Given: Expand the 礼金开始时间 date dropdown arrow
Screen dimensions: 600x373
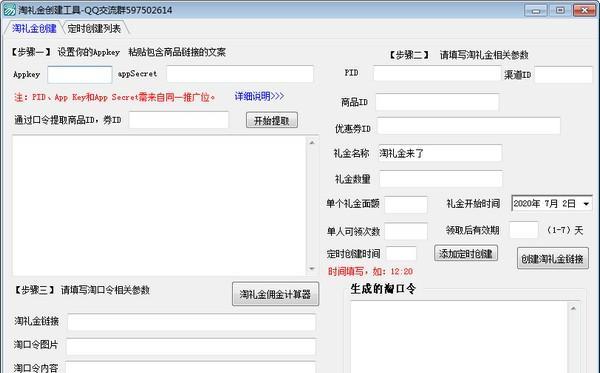Looking at the screenshot, I should point(586,204).
